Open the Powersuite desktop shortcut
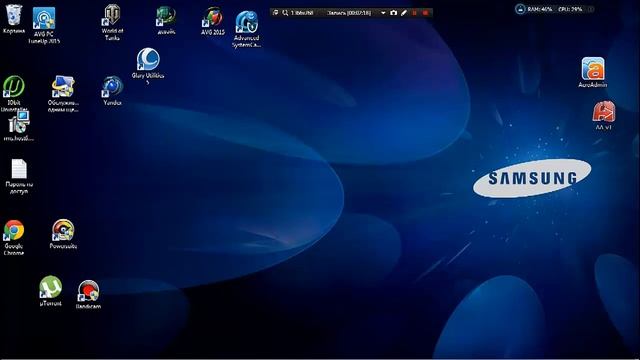640x360 pixels. pos(63,234)
